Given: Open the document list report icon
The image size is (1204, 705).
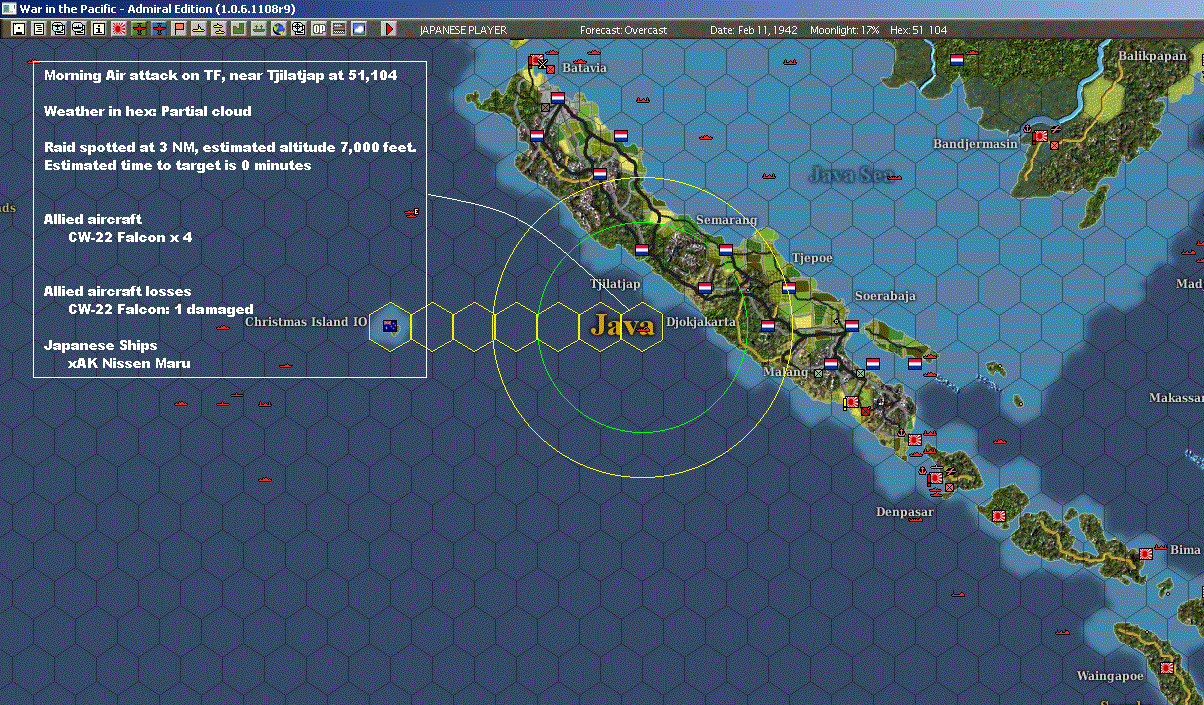Looking at the screenshot, I should pos(38,29).
